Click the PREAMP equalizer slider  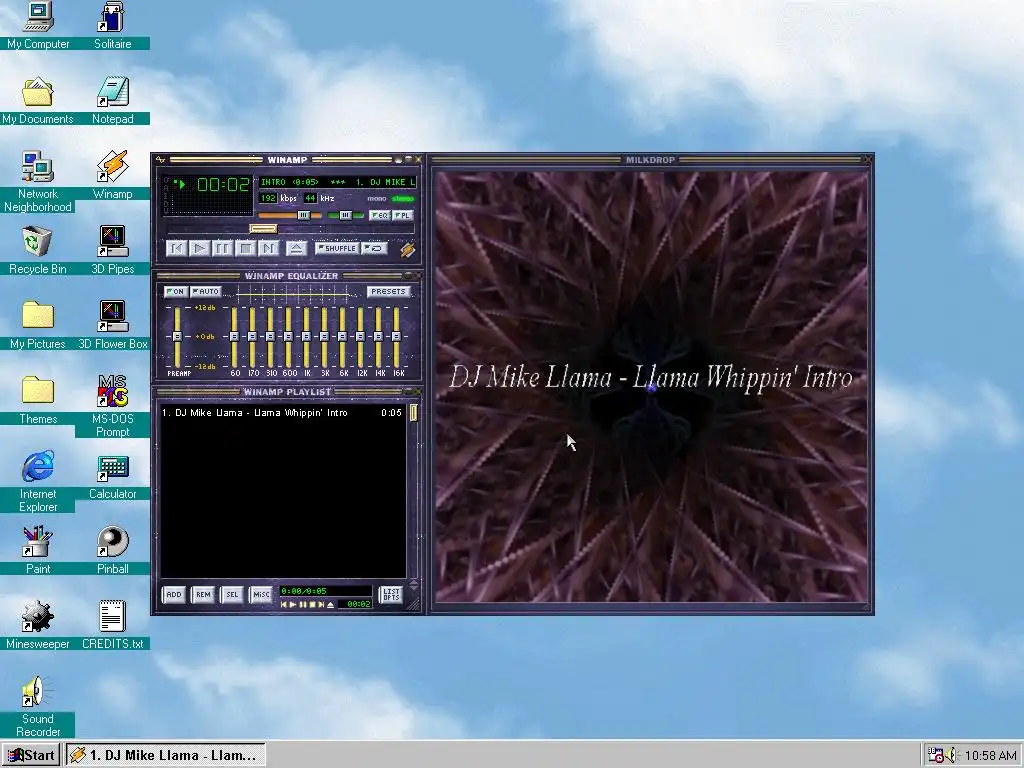(x=176, y=336)
